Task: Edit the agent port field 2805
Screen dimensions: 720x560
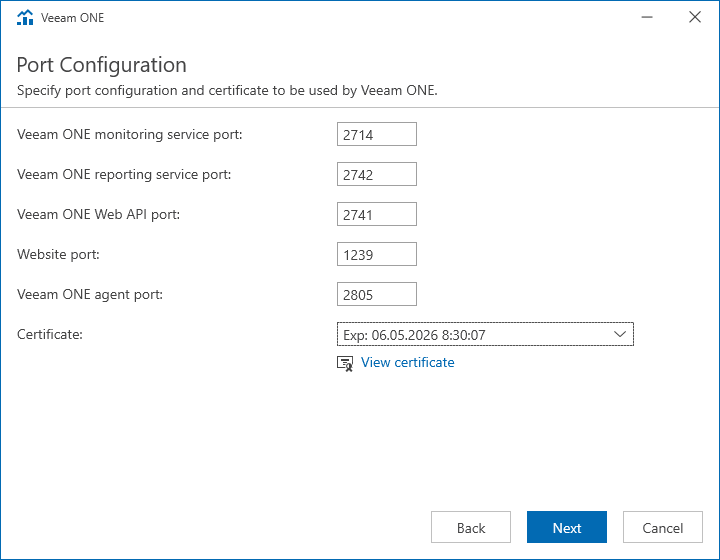Action: 377,294
